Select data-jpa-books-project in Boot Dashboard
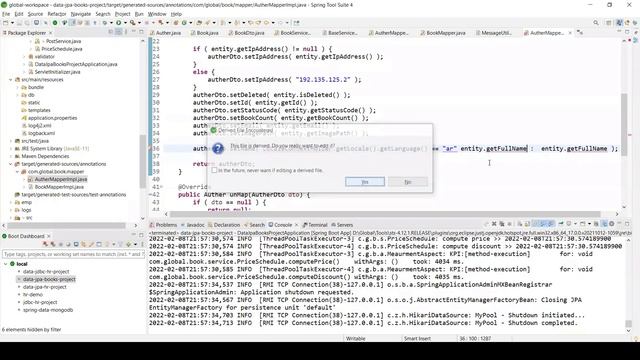This screenshot has width=640, height=360. pos(49,279)
